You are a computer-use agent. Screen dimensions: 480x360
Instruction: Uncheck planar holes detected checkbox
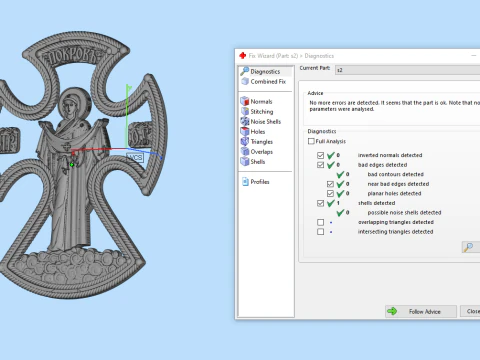pos(330,193)
